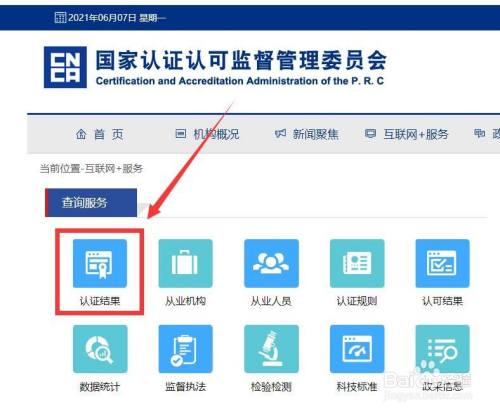
Task: Click the icon beside 机构概况
Action: (x=181, y=134)
